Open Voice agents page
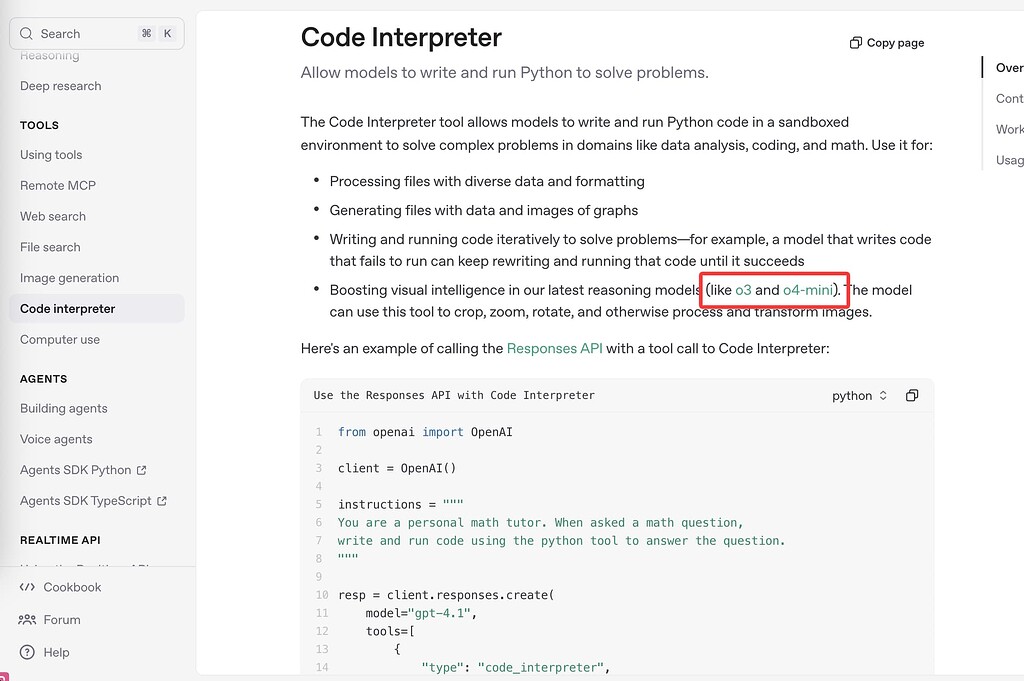 coord(56,439)
